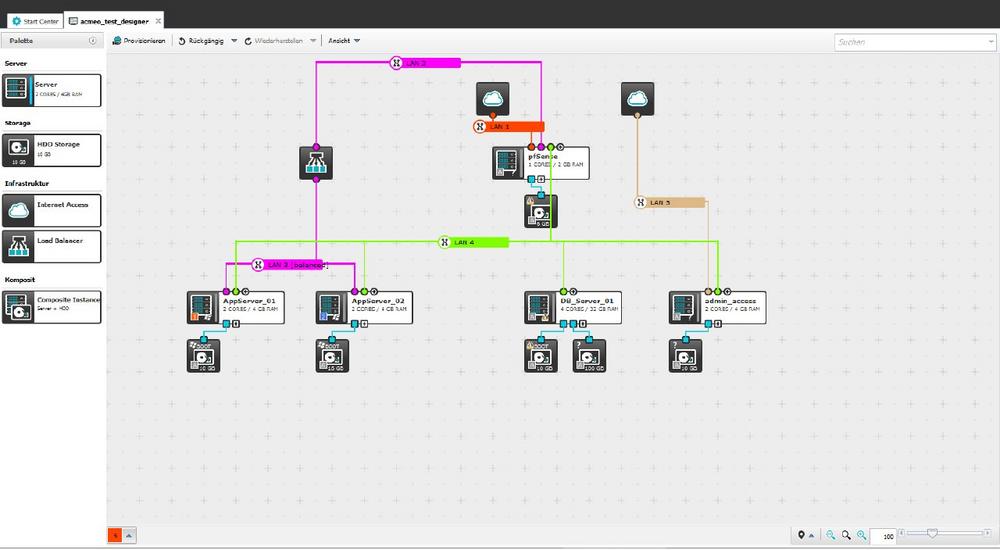Screen dimensions: 1000x550
Task: Click the LAN 2 network node icon
Action: pyautogui.click(x=396, y=63)
